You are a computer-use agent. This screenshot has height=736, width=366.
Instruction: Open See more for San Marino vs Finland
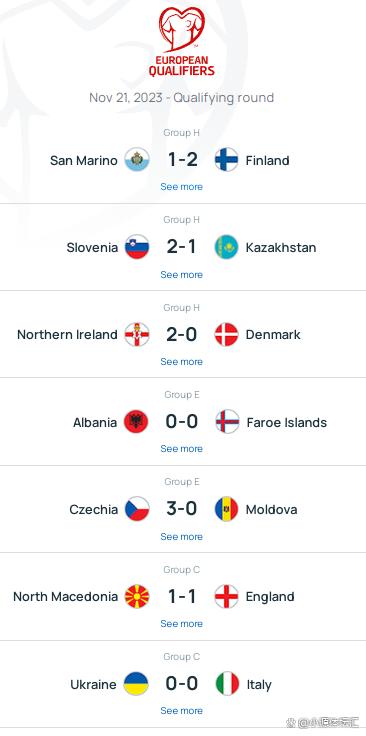tap(182, 187)
